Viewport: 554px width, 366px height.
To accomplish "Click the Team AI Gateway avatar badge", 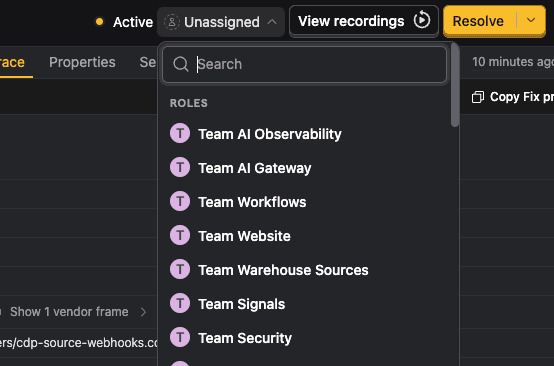I will pyautogui.click(x=180, y=167).
